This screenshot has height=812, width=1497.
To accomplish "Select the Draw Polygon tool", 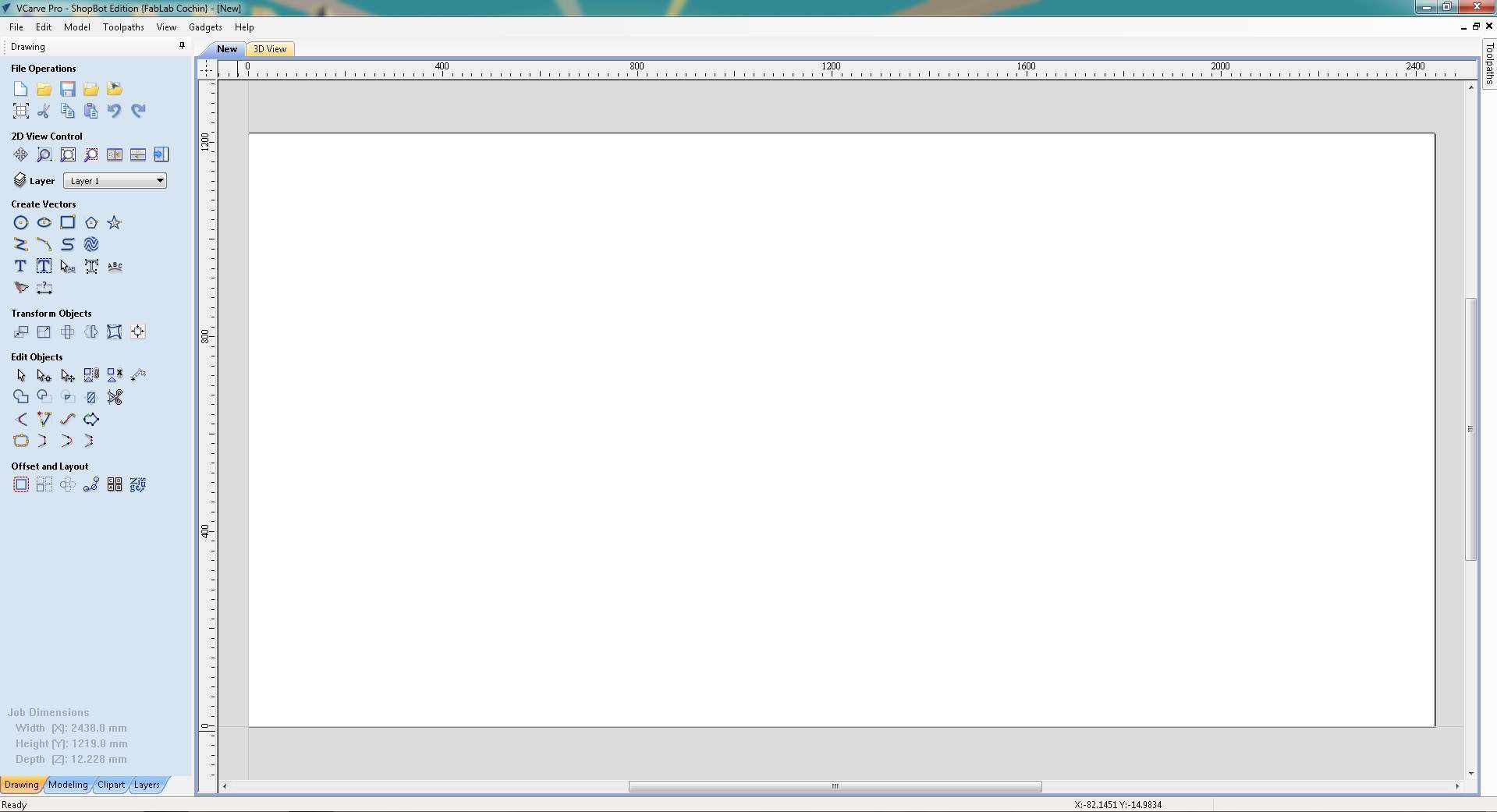I will 91,222.
